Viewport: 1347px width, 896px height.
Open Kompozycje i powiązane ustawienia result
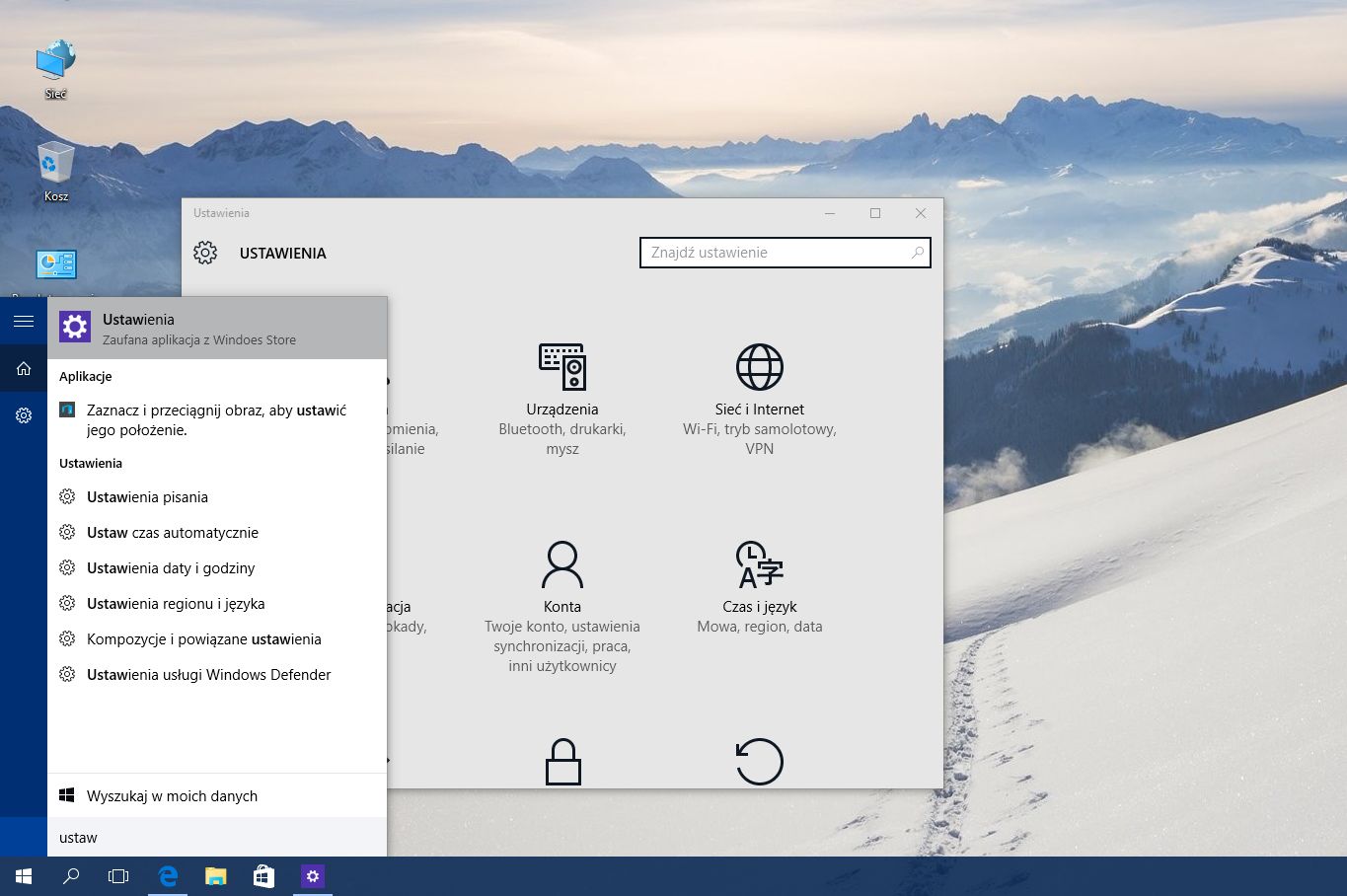[217, 639]
